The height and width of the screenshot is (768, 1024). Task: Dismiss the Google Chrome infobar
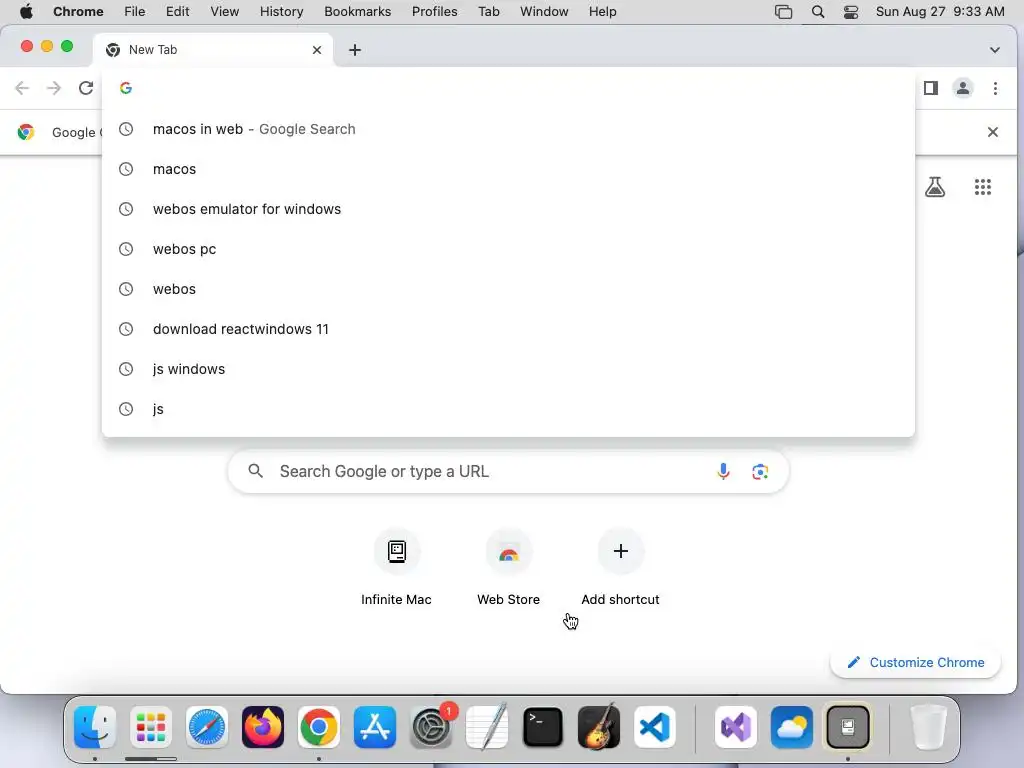(x=993, y=132)
